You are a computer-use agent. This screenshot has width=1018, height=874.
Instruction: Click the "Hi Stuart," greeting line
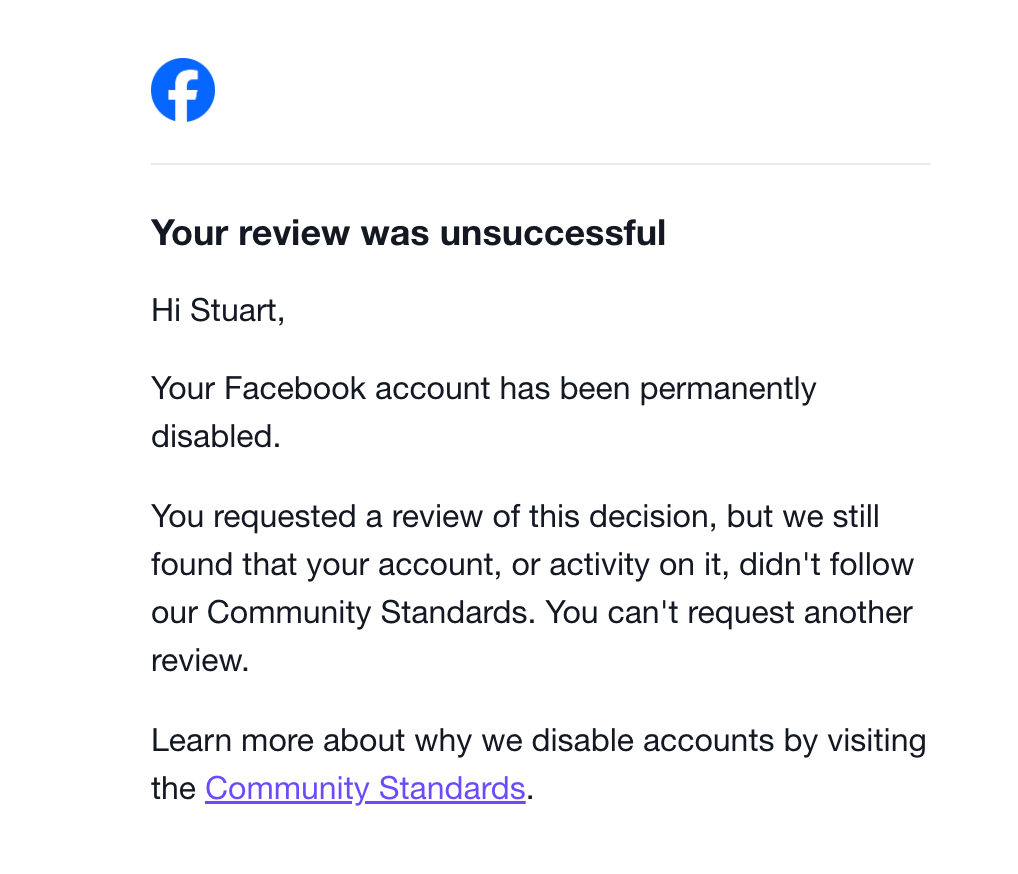(218, 310)
